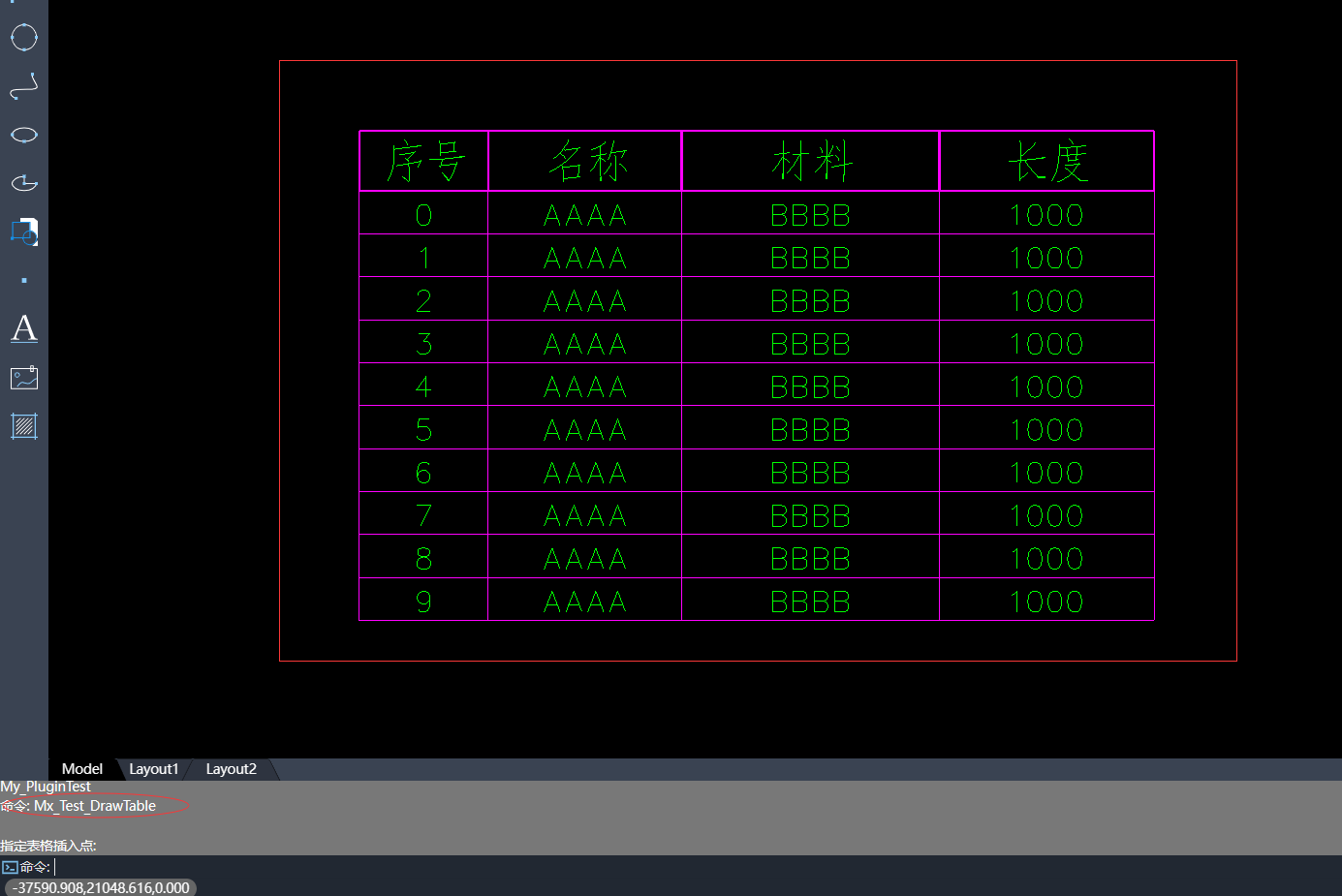The height and width of the screenshot is (896, 1342).
Task: Click AAAA in row 9
Action: coord(585,602)
